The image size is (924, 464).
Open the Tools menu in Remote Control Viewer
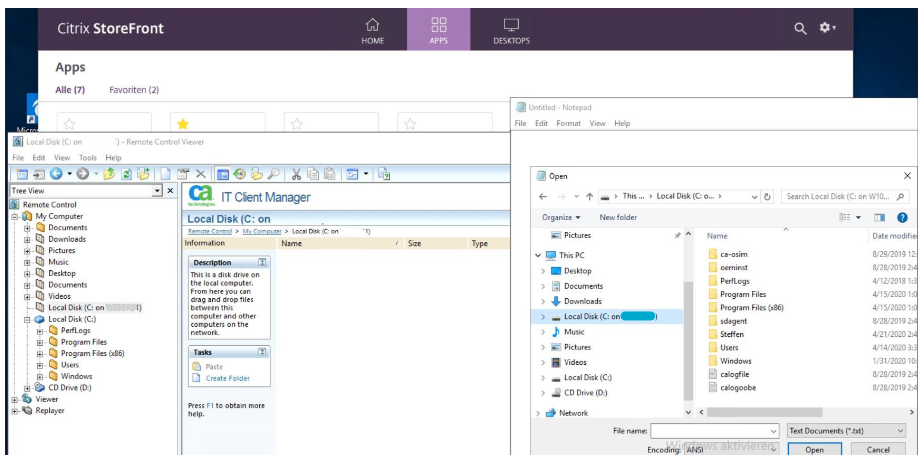click(88, 157)
